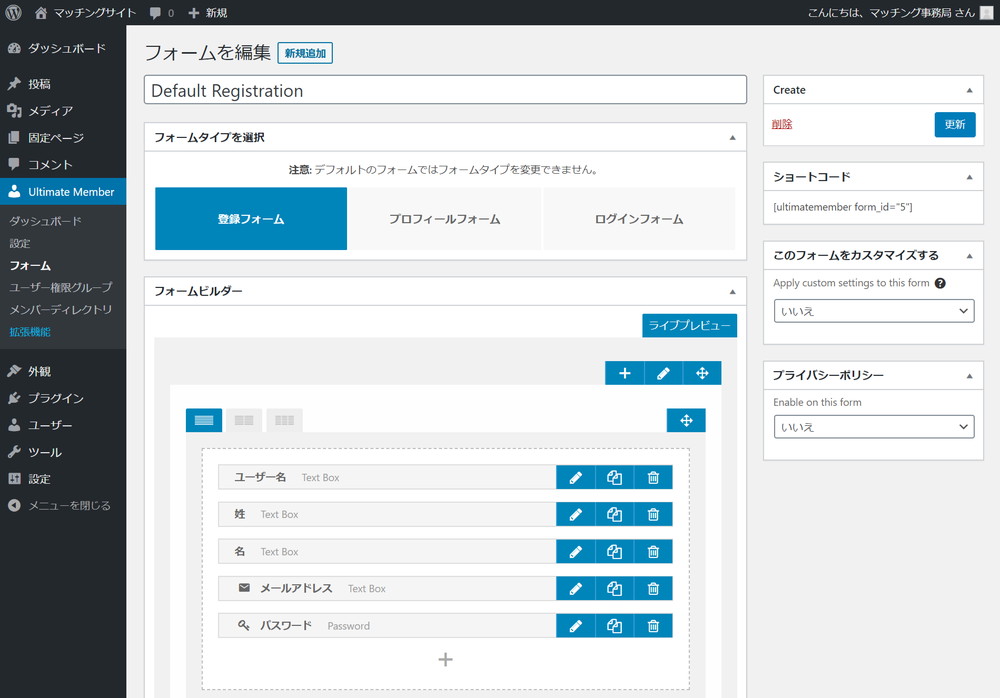Screen dimensions: 1000x698
Task: Duplicate the メールアドレス field
Action: tap(614, 589)
